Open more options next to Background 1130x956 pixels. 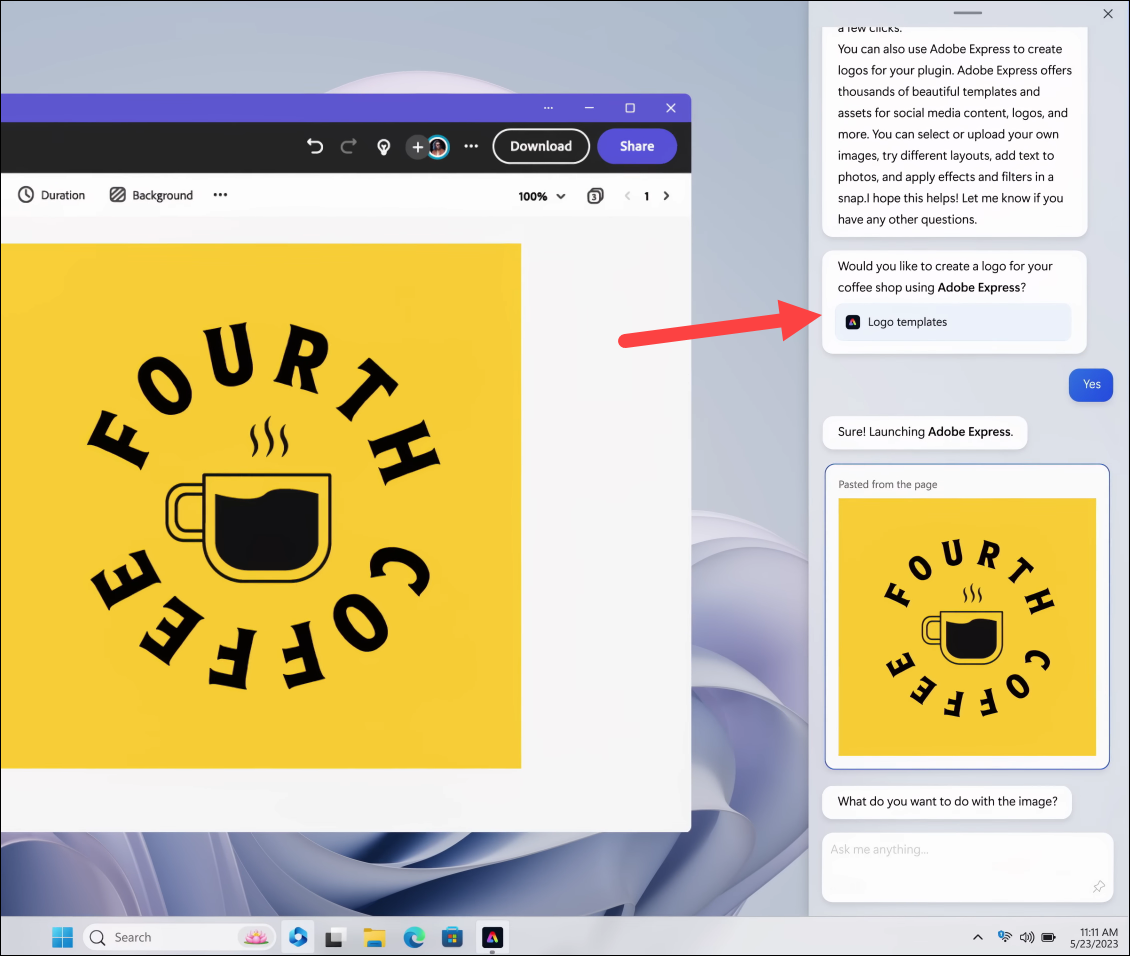pyautogui.click(x=221, y=195)
